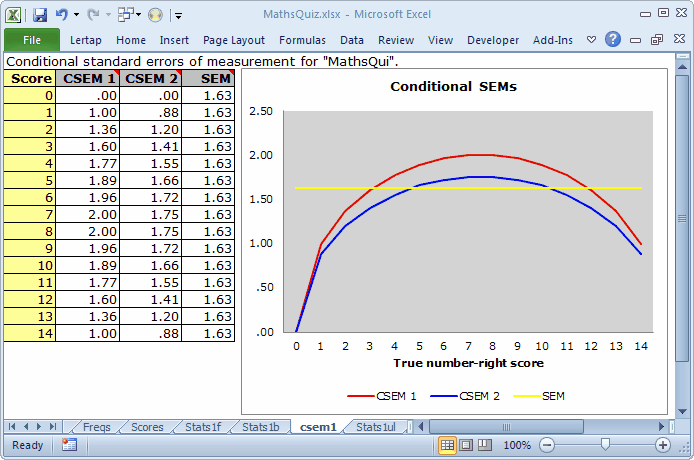The height and width of the screenshot is (460, 694).
Task: Zoom in with the plus button
Action: [663, 445]
